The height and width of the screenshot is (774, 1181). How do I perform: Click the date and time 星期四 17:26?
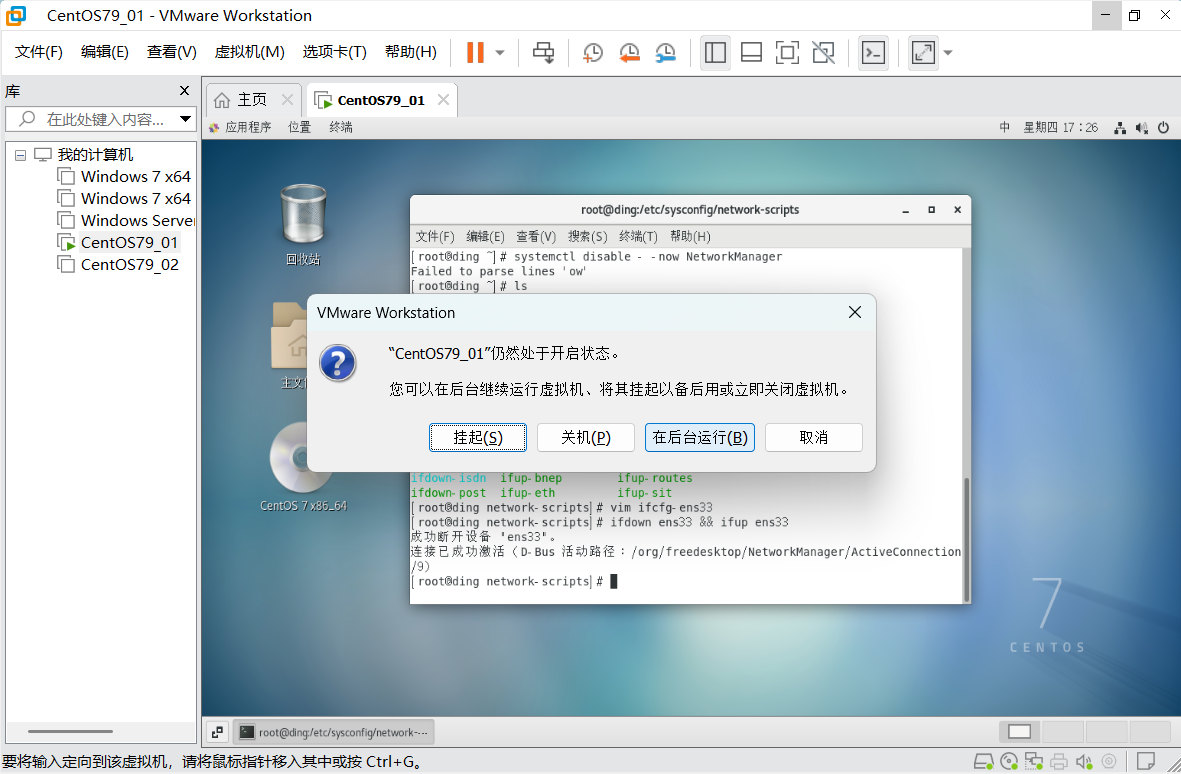click(x=1060, y=127)
